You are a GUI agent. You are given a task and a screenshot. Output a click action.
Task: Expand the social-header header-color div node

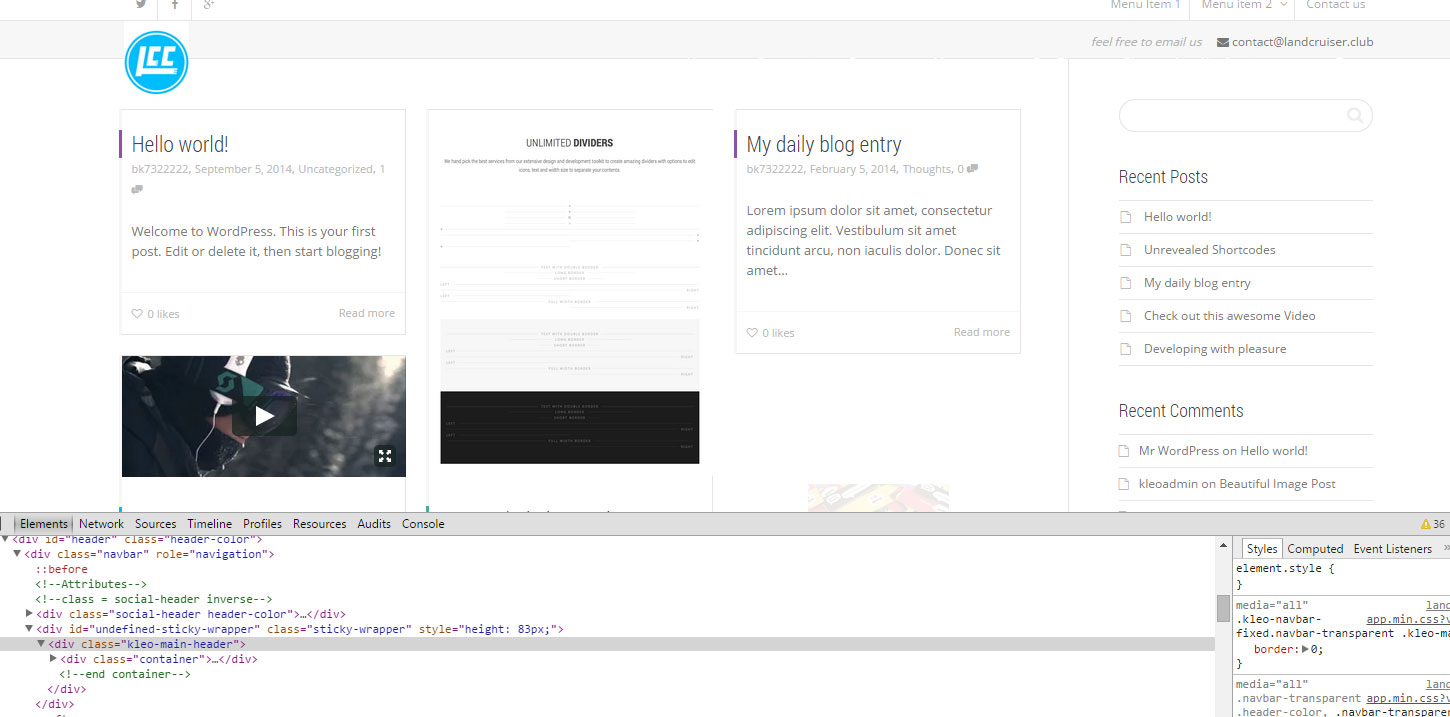(x=30, y=614)
